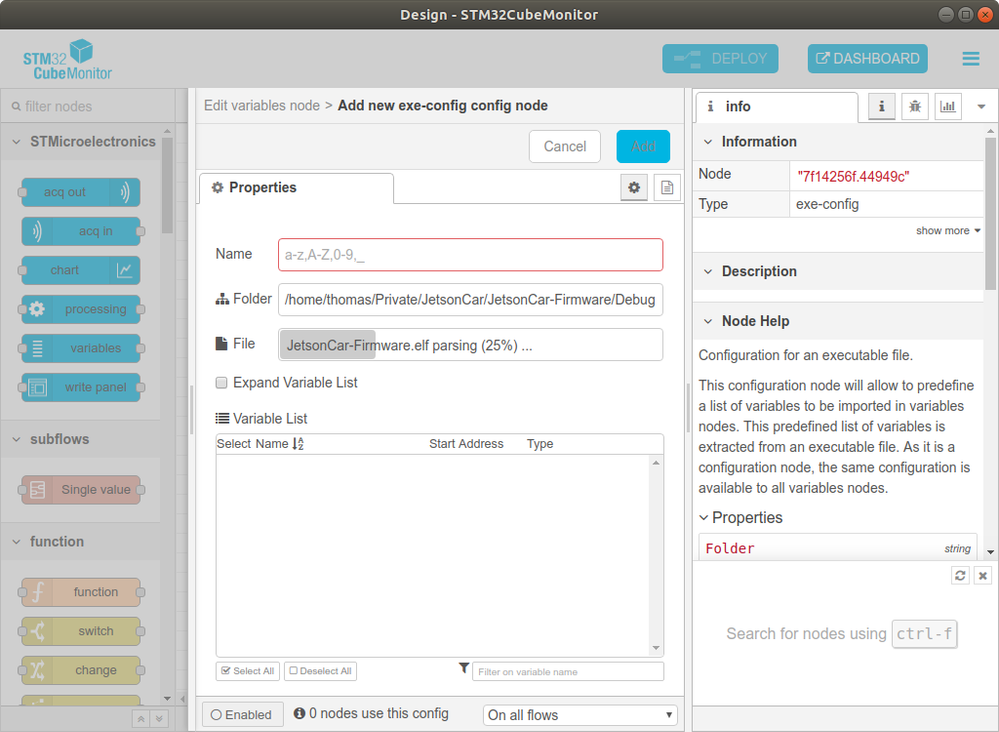Toggle Expand Variable List checkbox

pyautogui.click(x=221, y=382)
